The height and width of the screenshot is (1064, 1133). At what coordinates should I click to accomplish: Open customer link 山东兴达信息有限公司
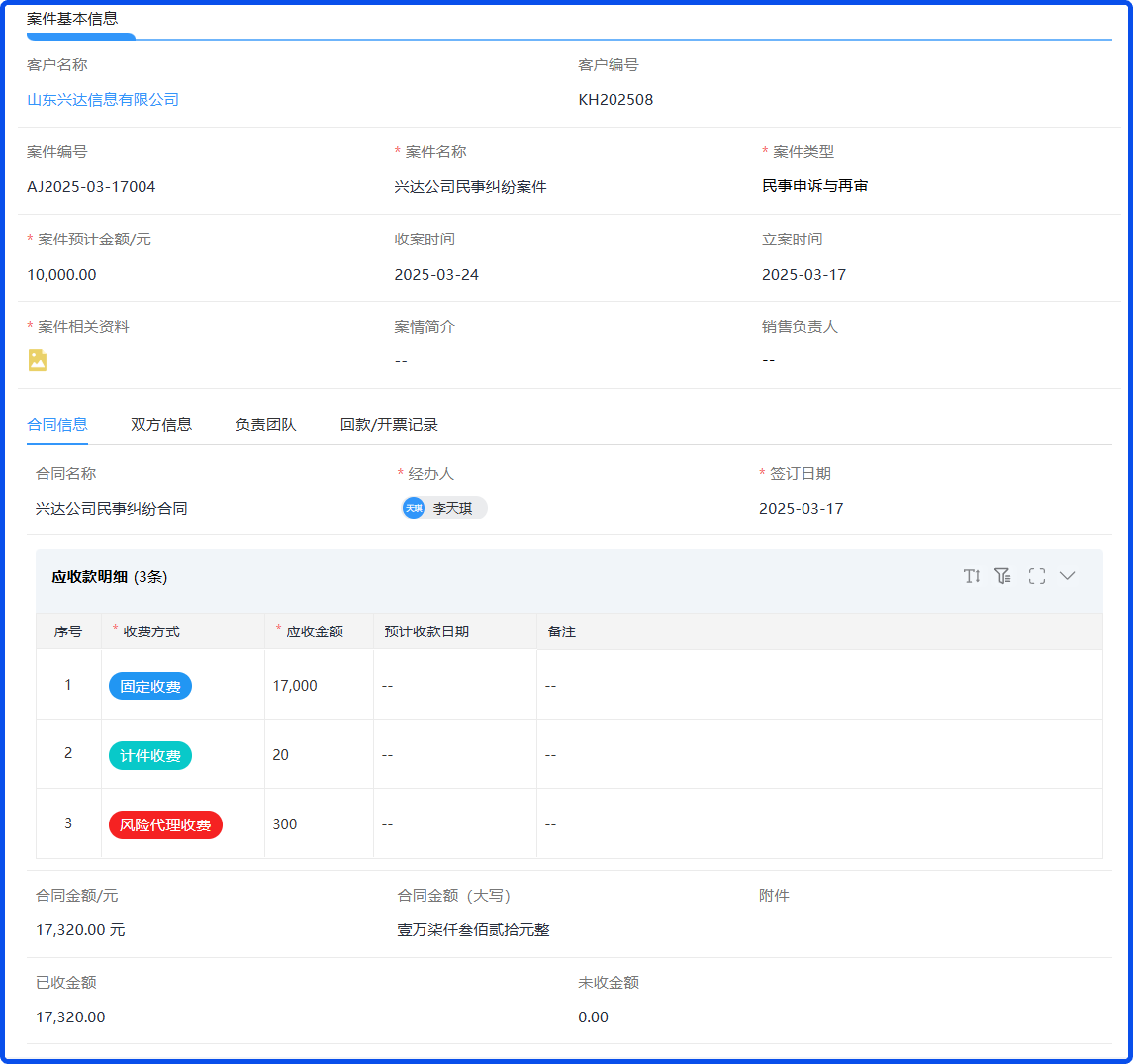103,99
